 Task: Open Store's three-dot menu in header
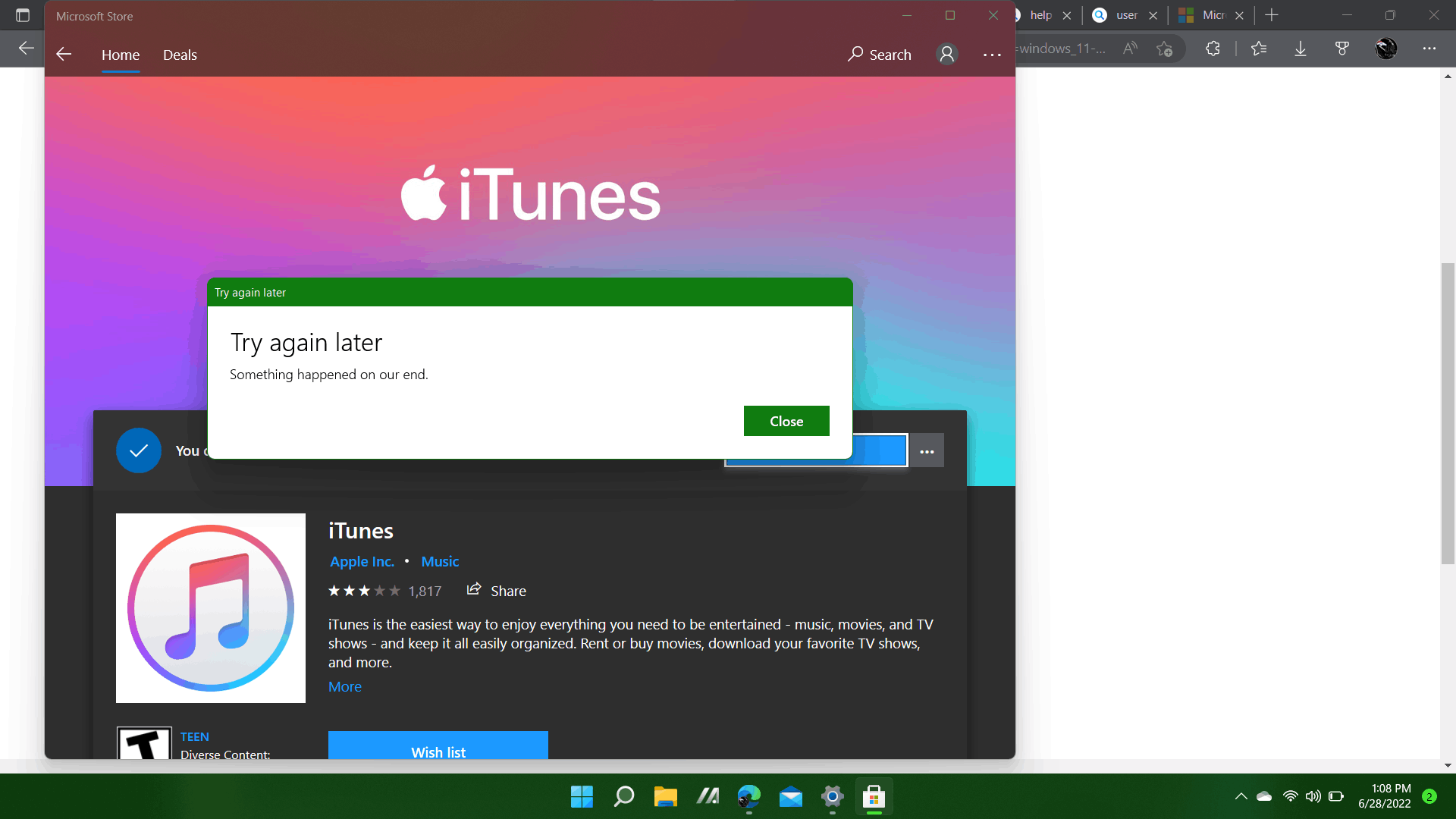[992, 55]
